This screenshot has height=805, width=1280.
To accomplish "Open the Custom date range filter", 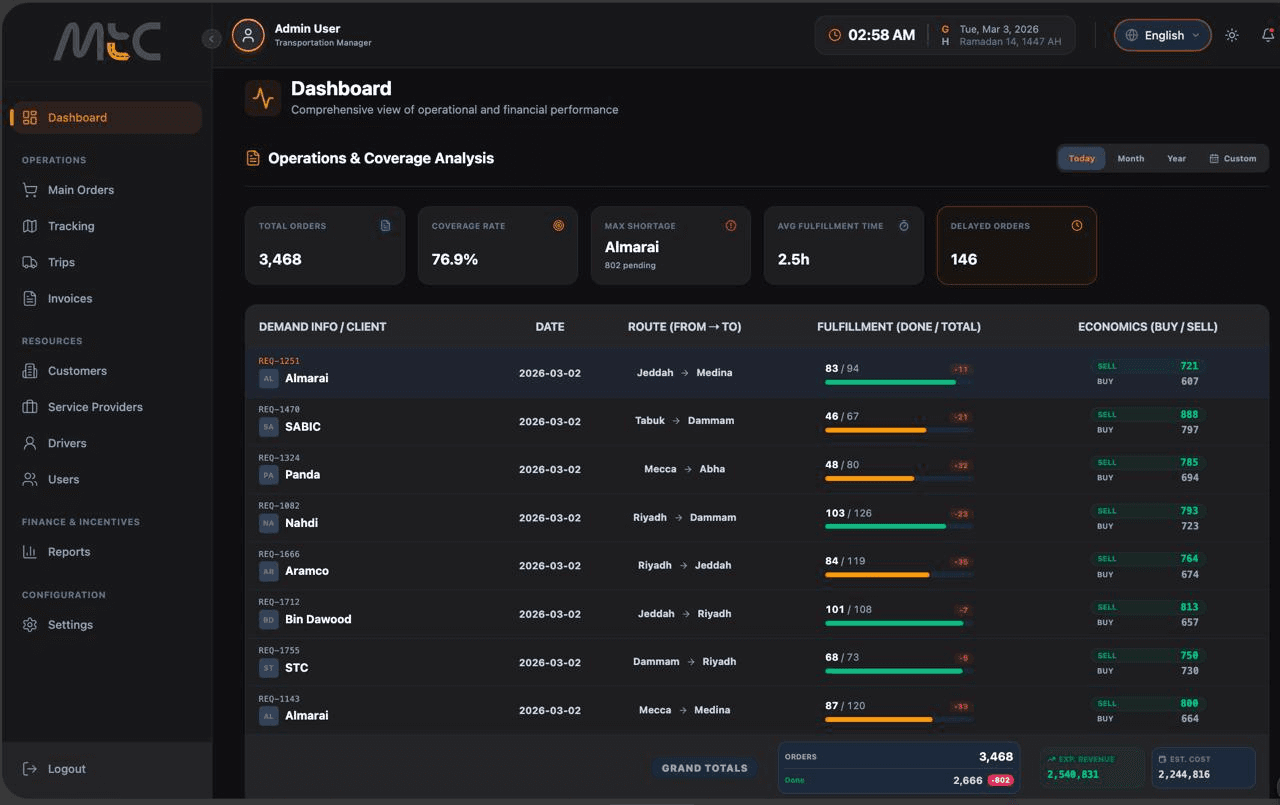I will [1233, 158].
